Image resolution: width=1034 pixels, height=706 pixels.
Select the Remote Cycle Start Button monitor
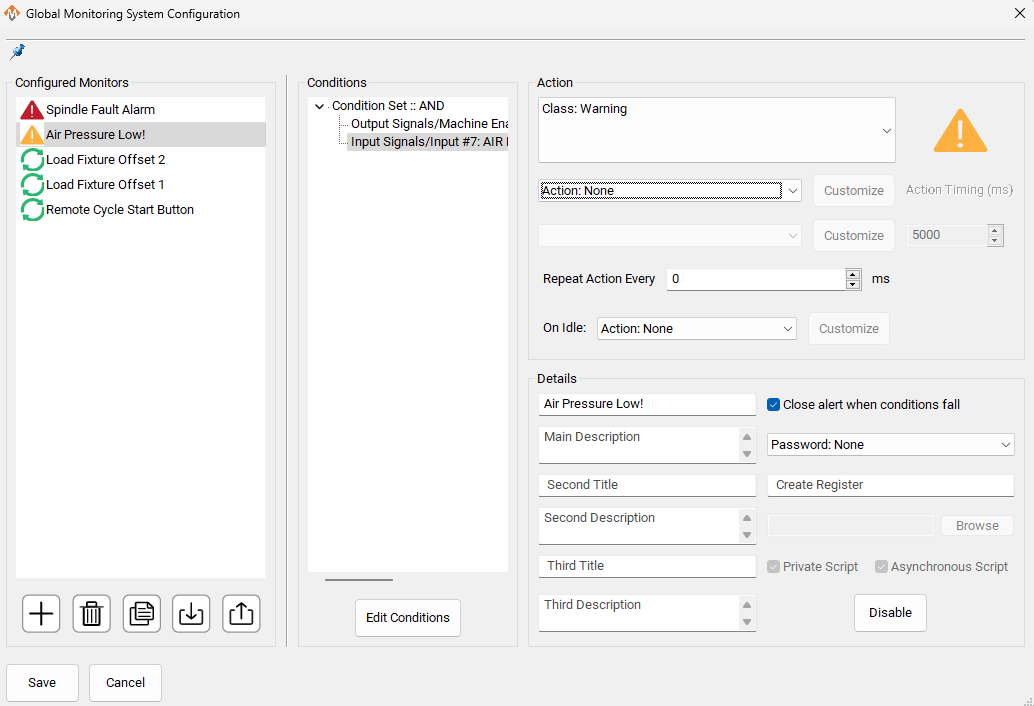click(119, 210)
